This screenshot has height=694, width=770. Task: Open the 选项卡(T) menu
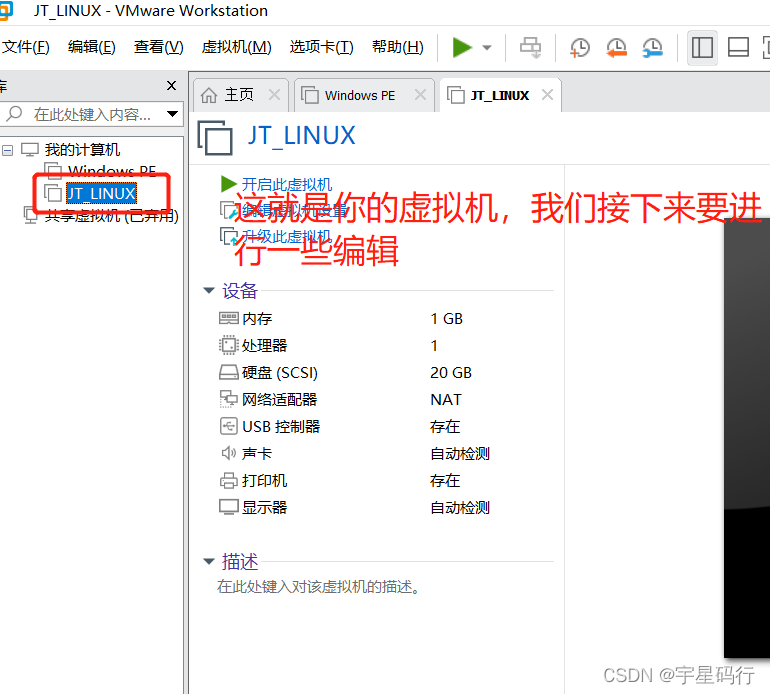pos(322,47)
